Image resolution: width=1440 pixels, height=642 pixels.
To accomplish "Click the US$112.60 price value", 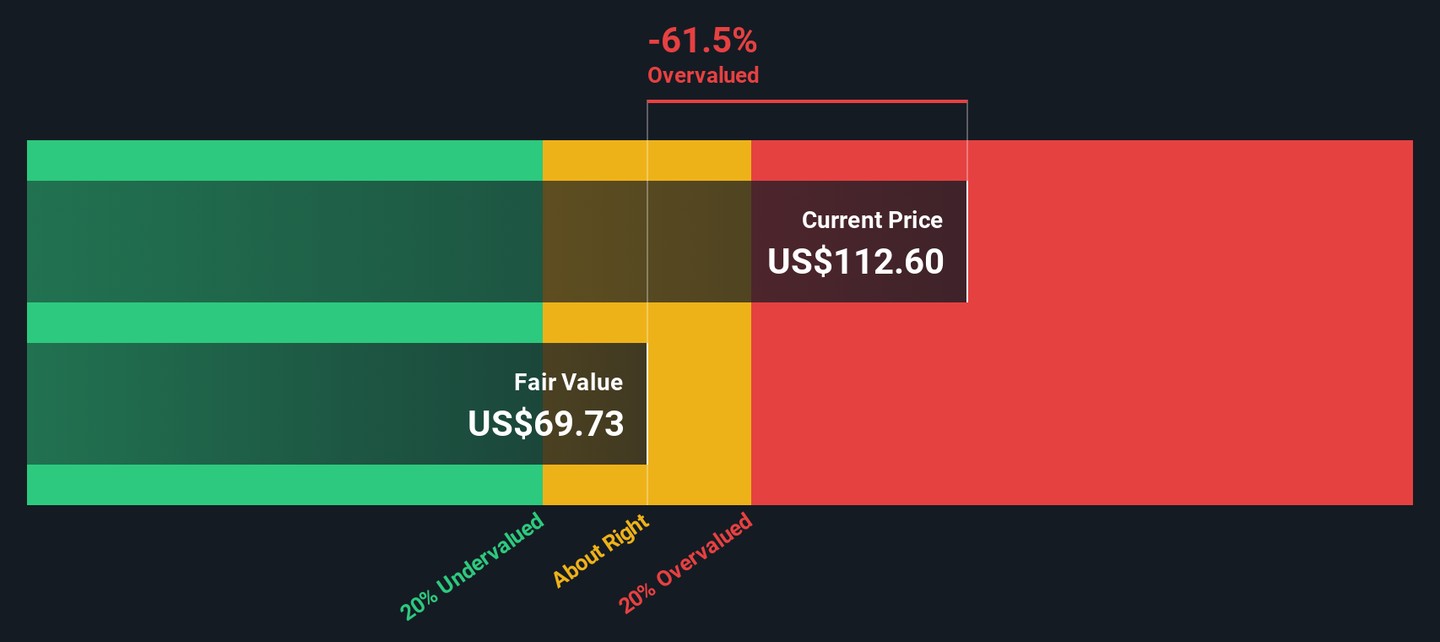I will tap(855, 262).
